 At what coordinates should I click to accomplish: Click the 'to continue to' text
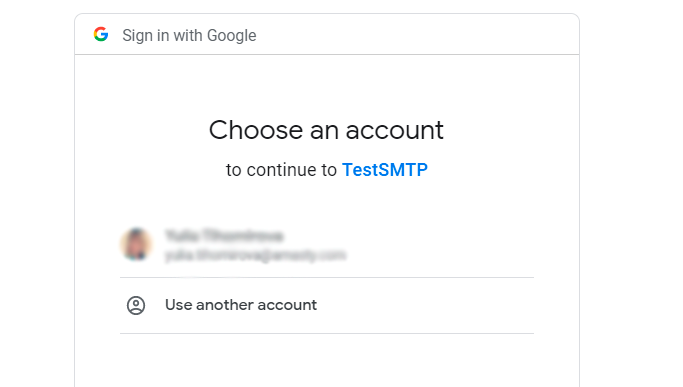(x=281, y=170)
